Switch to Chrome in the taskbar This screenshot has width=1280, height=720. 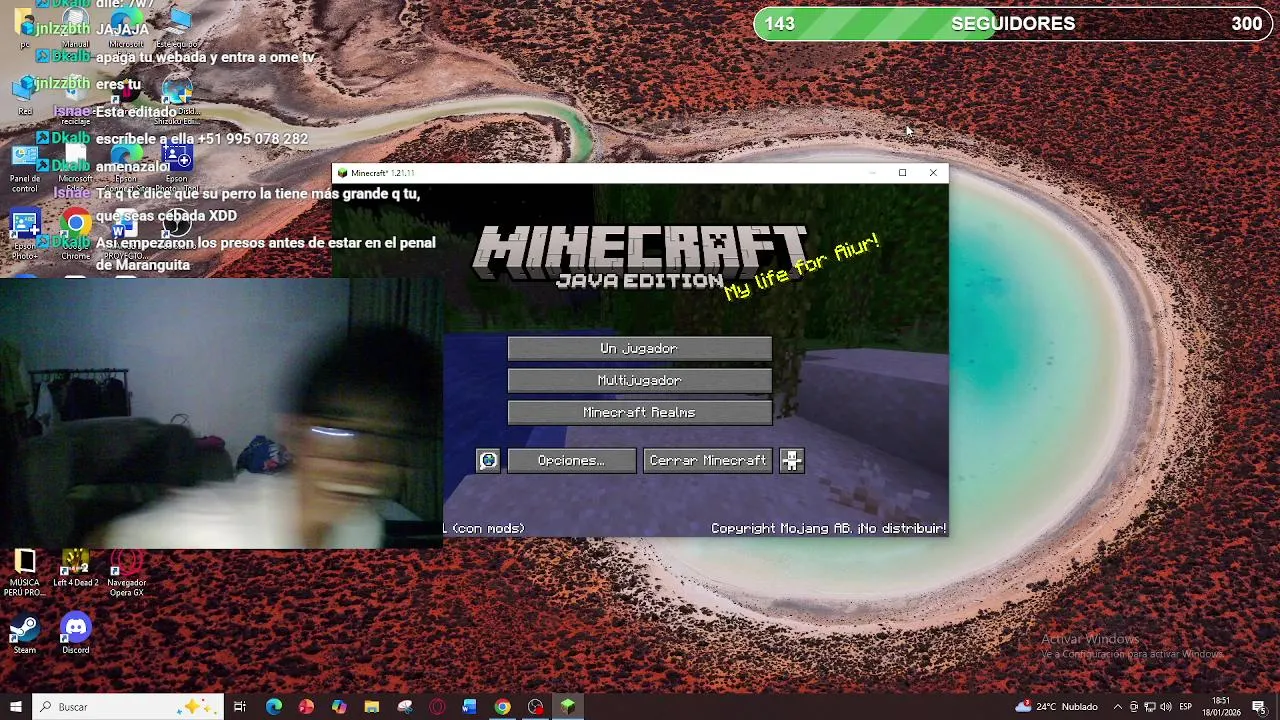(502, 707)
